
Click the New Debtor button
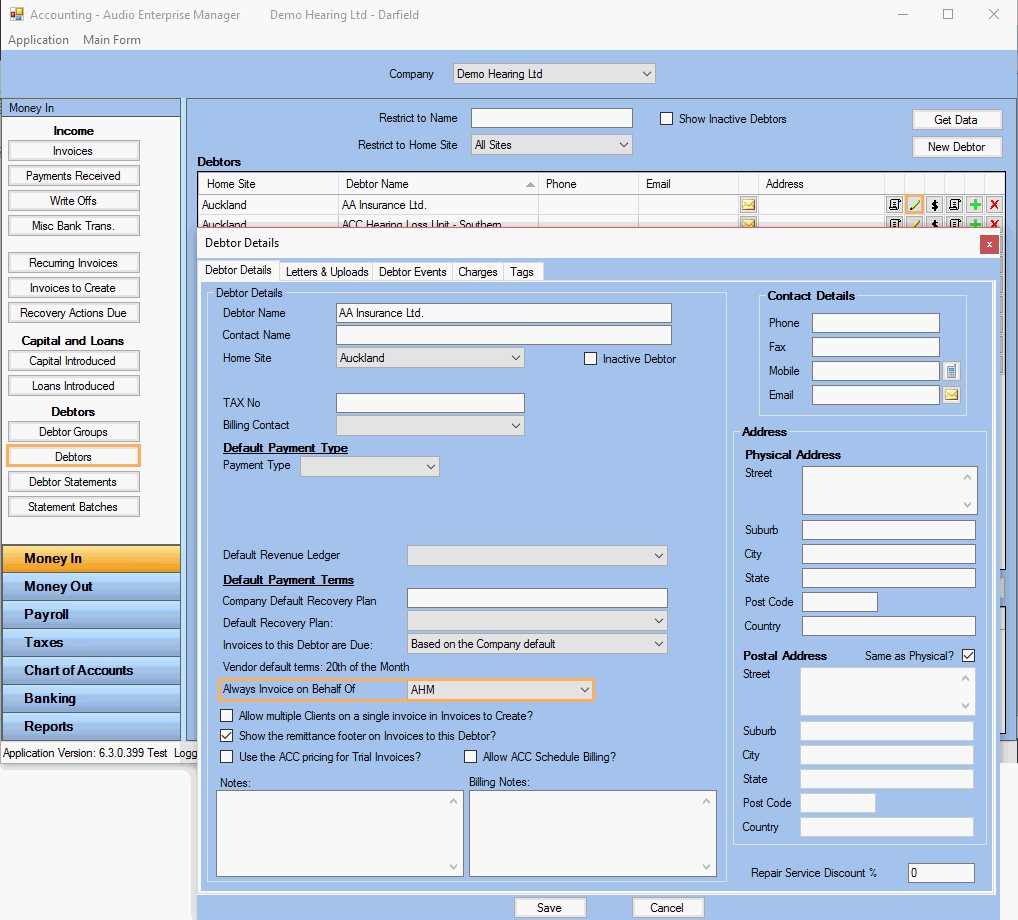point(956,147)
